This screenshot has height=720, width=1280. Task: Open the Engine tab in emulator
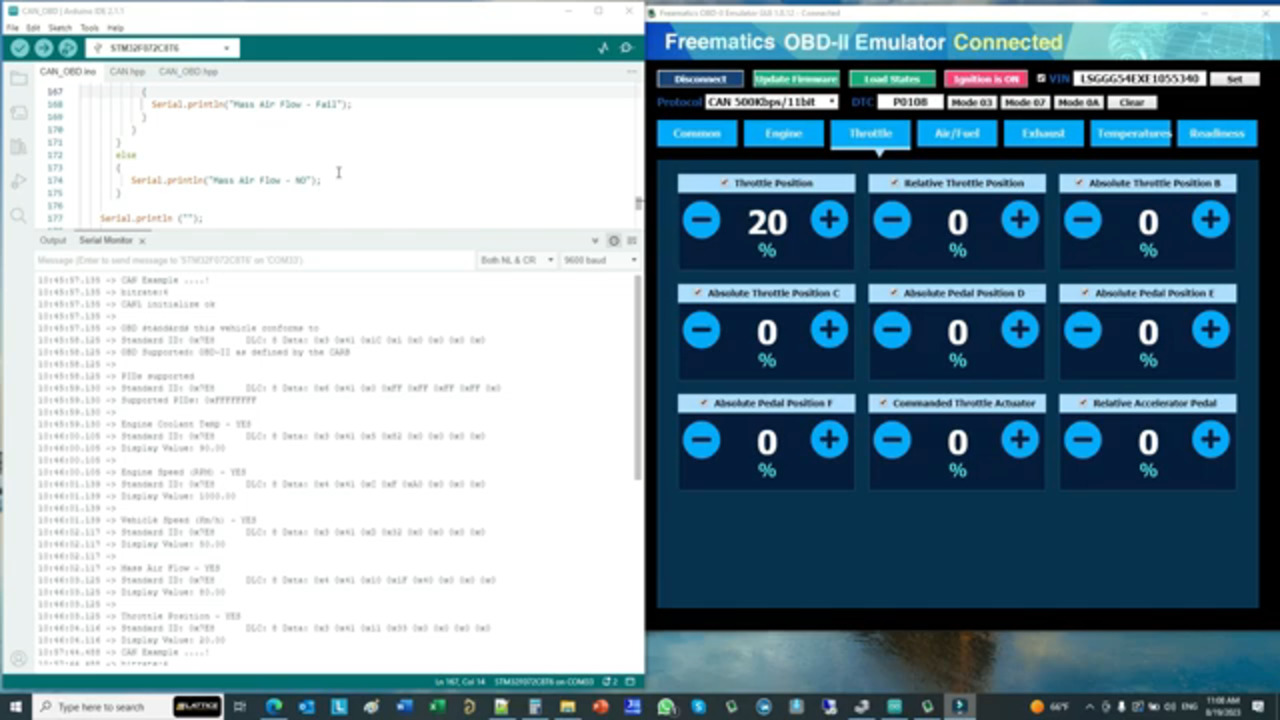pyautogui.click(x=783, y=133)
